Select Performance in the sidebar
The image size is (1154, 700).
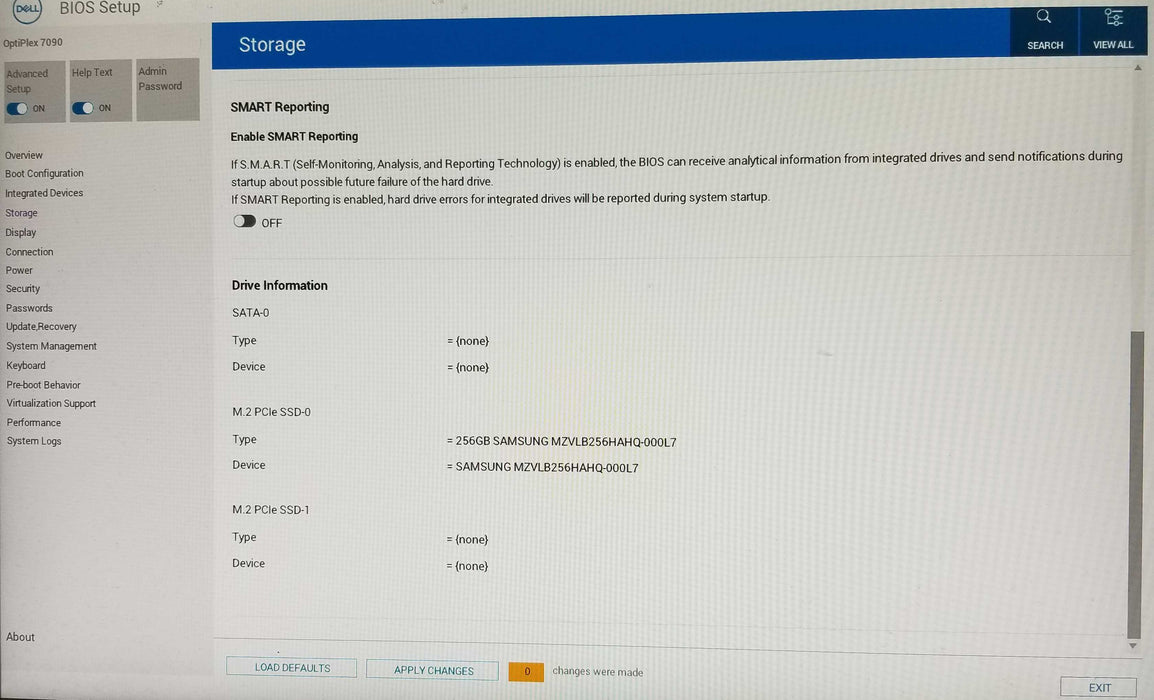coord(34,423)
